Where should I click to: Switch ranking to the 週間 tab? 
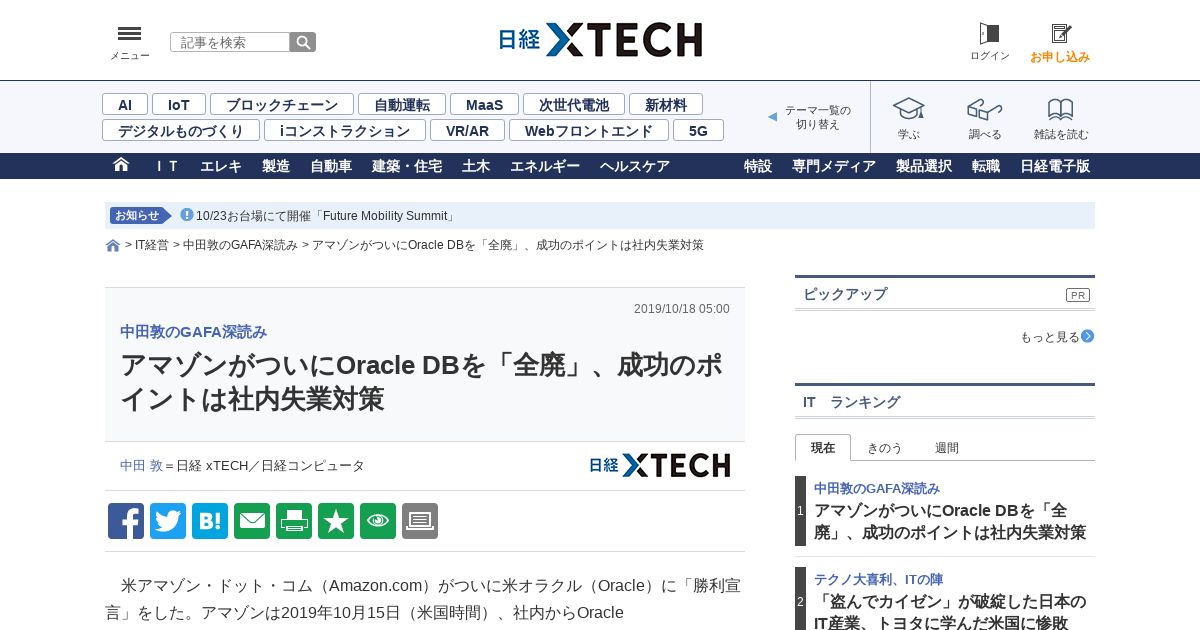click(x=947, y=448)
